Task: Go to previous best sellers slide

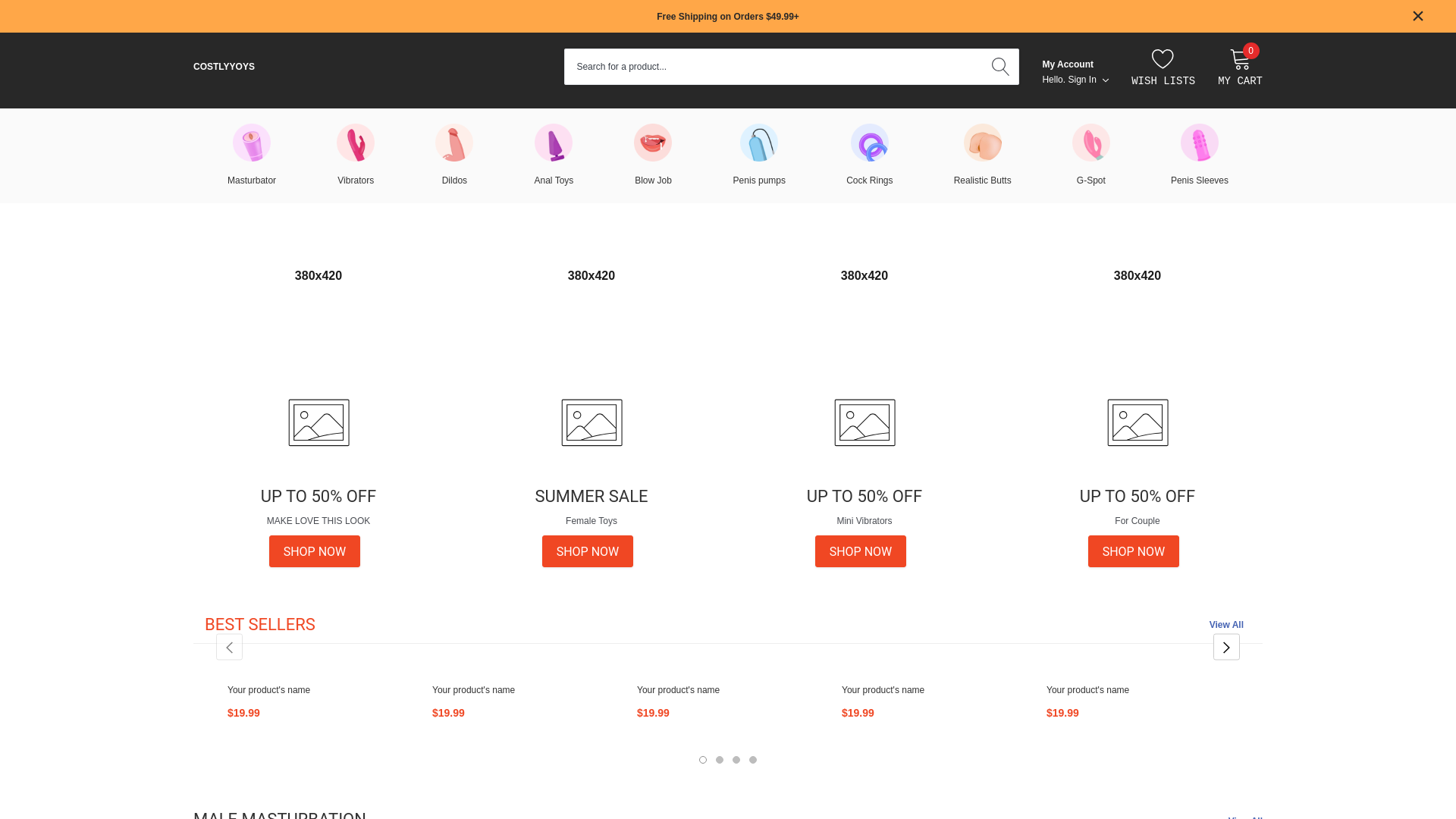Action: tap(229, 647)
